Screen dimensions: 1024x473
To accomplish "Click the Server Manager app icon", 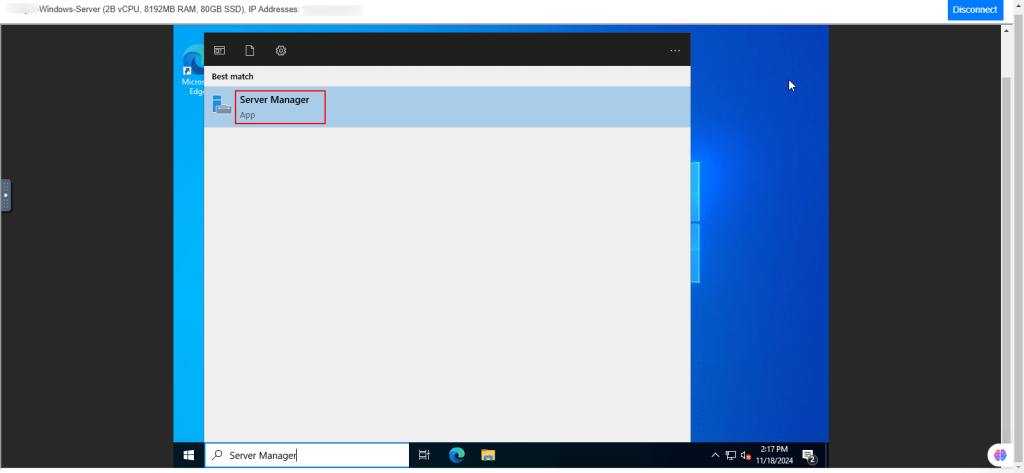I will point(221,106).
